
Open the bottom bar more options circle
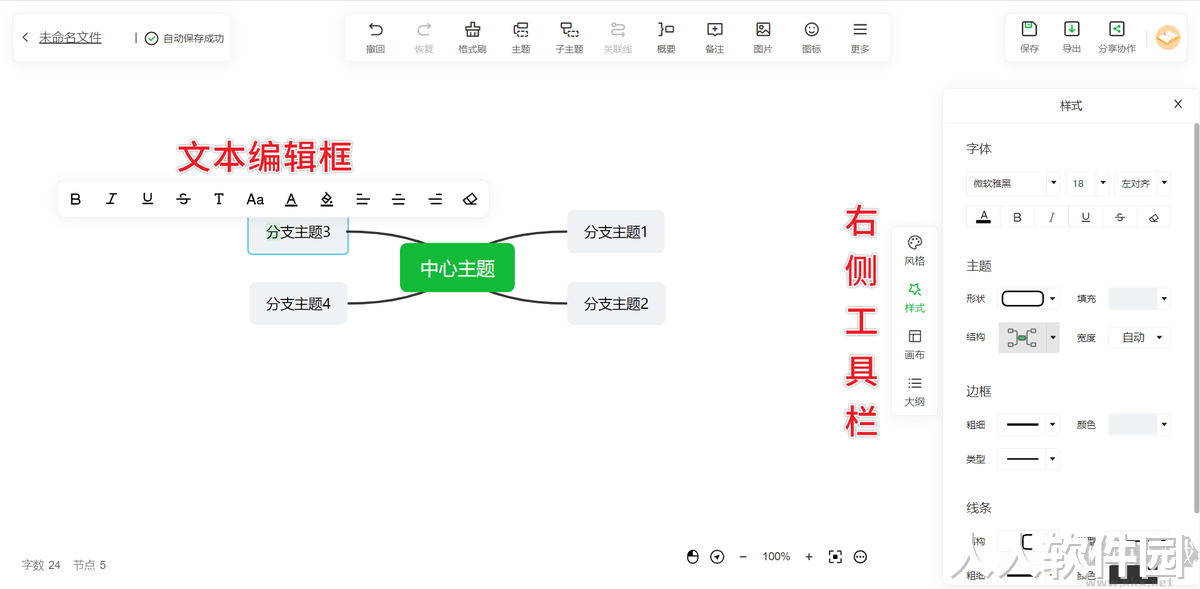point(860,557)
